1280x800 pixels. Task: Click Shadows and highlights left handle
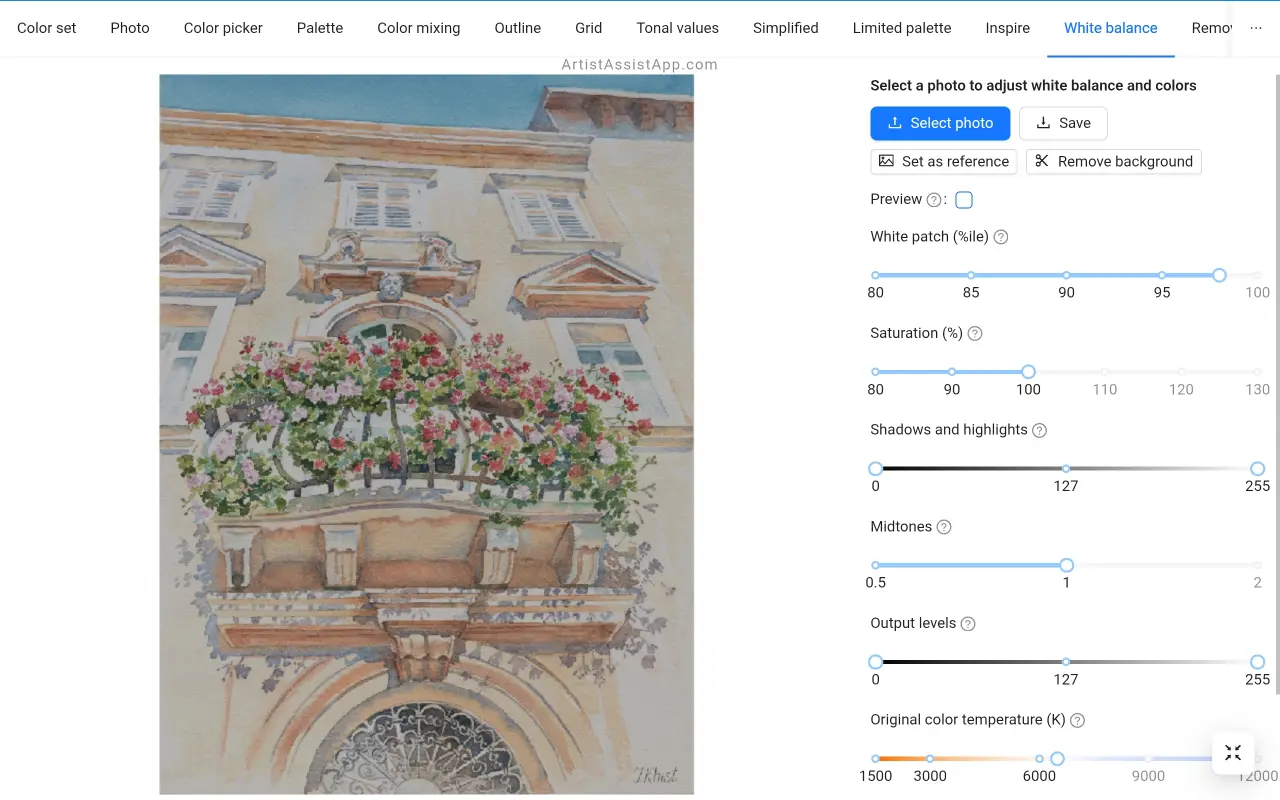pos(876,468)
